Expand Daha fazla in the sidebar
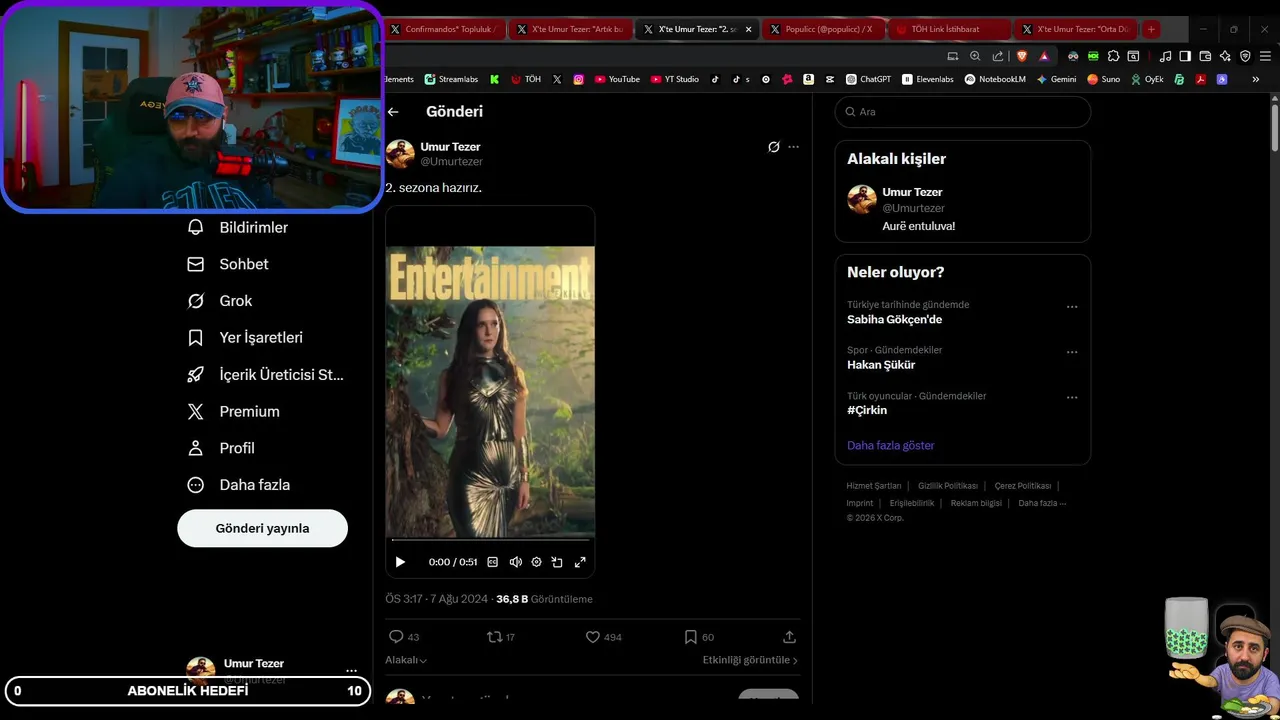 click(x=238, y=485)
